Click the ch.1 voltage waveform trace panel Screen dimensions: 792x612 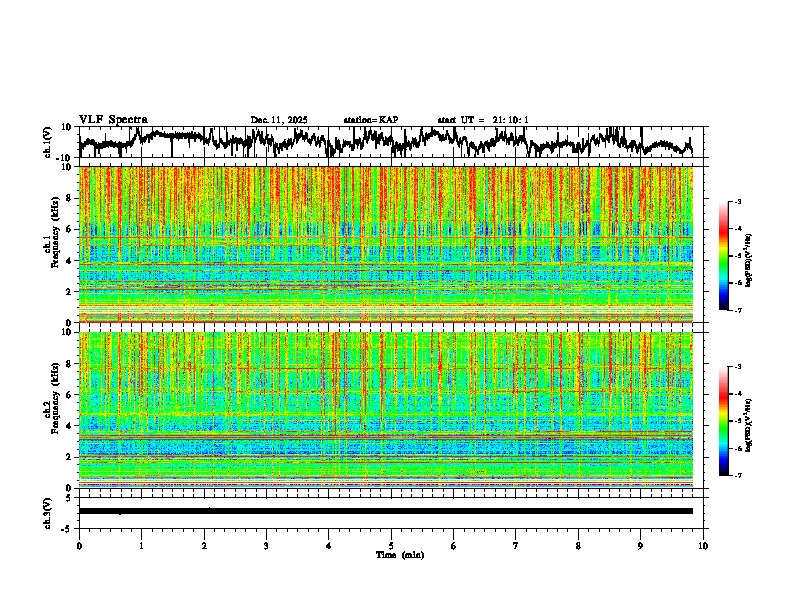pos(391,142)
